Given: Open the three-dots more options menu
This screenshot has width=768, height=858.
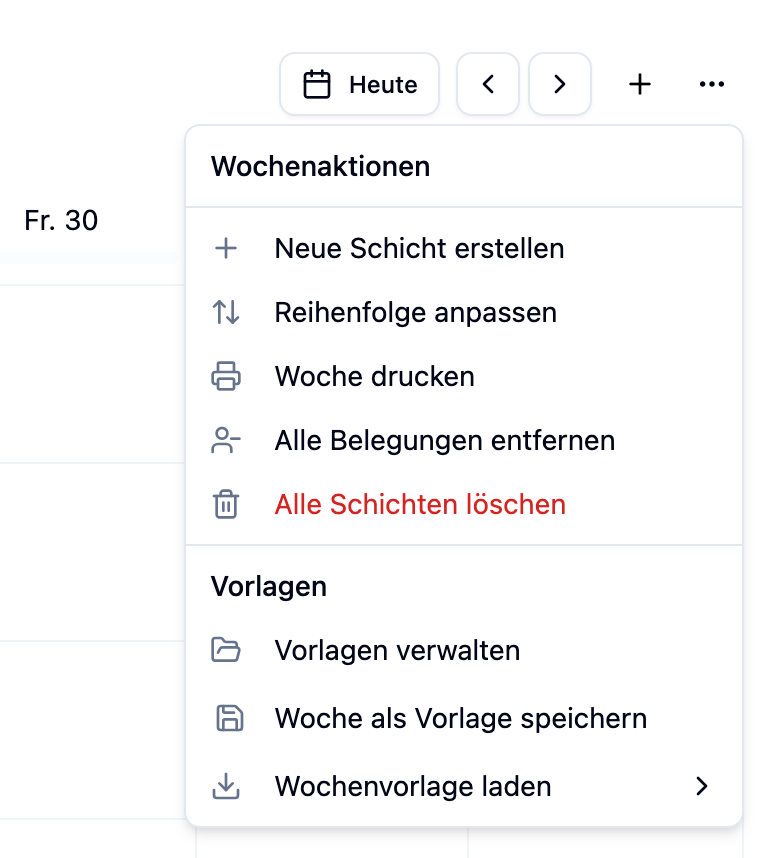Looking at the screenshot, I should click(711, 85).
